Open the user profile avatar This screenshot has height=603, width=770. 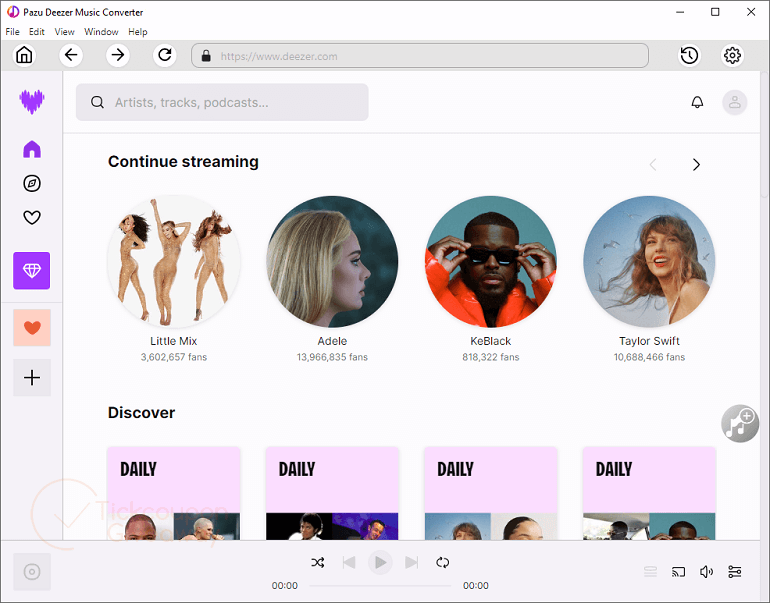(x=735, y=102)
